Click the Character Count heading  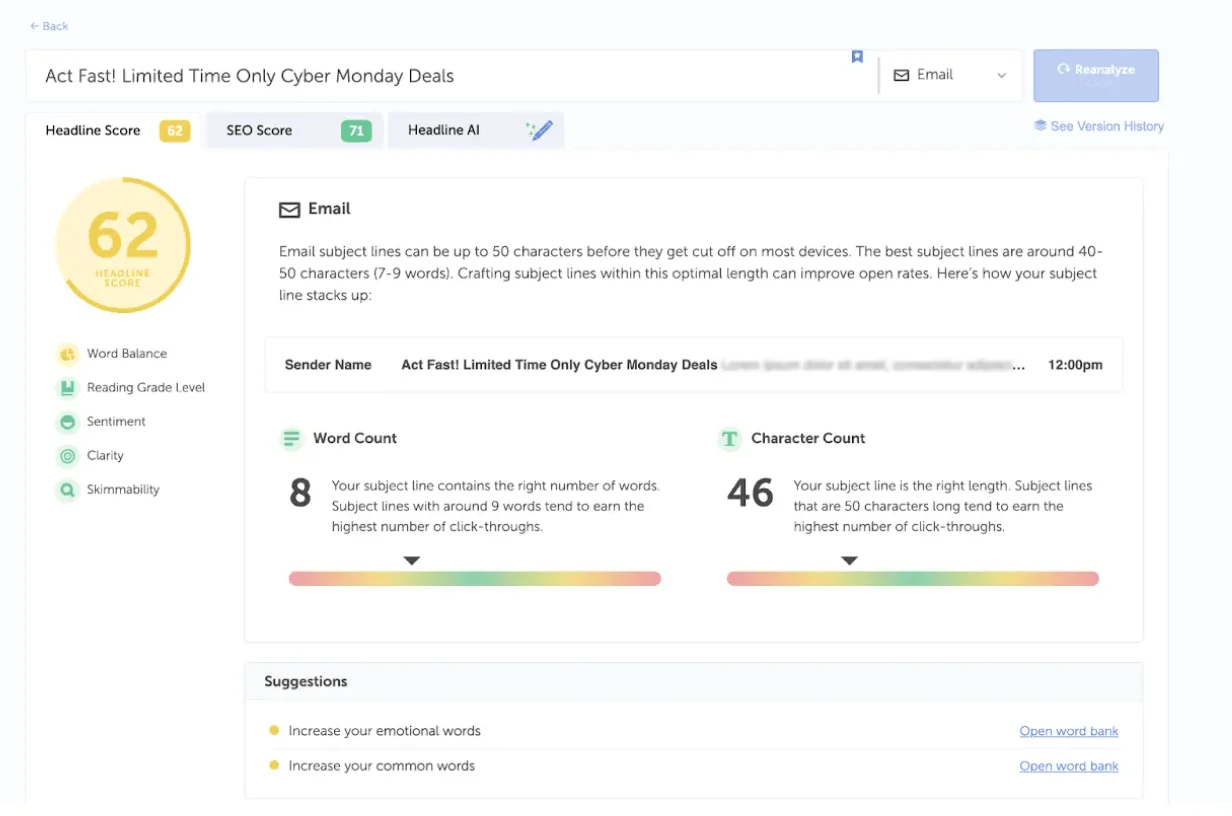808,438
